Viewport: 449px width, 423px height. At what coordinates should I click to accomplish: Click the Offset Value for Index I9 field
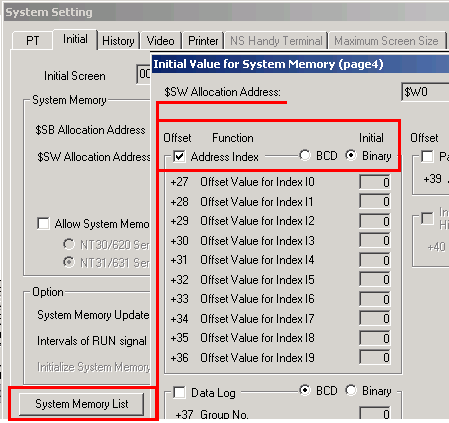coord(375,357)
